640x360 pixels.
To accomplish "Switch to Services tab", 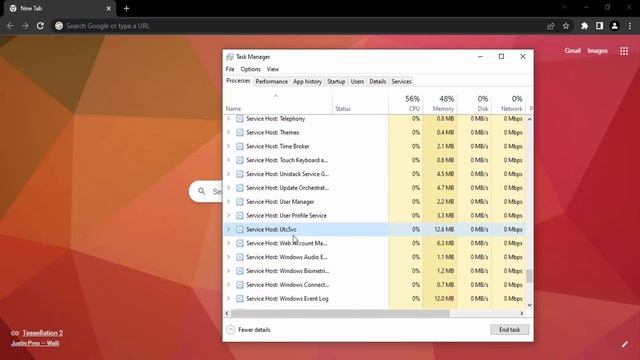I will [401, 82].
